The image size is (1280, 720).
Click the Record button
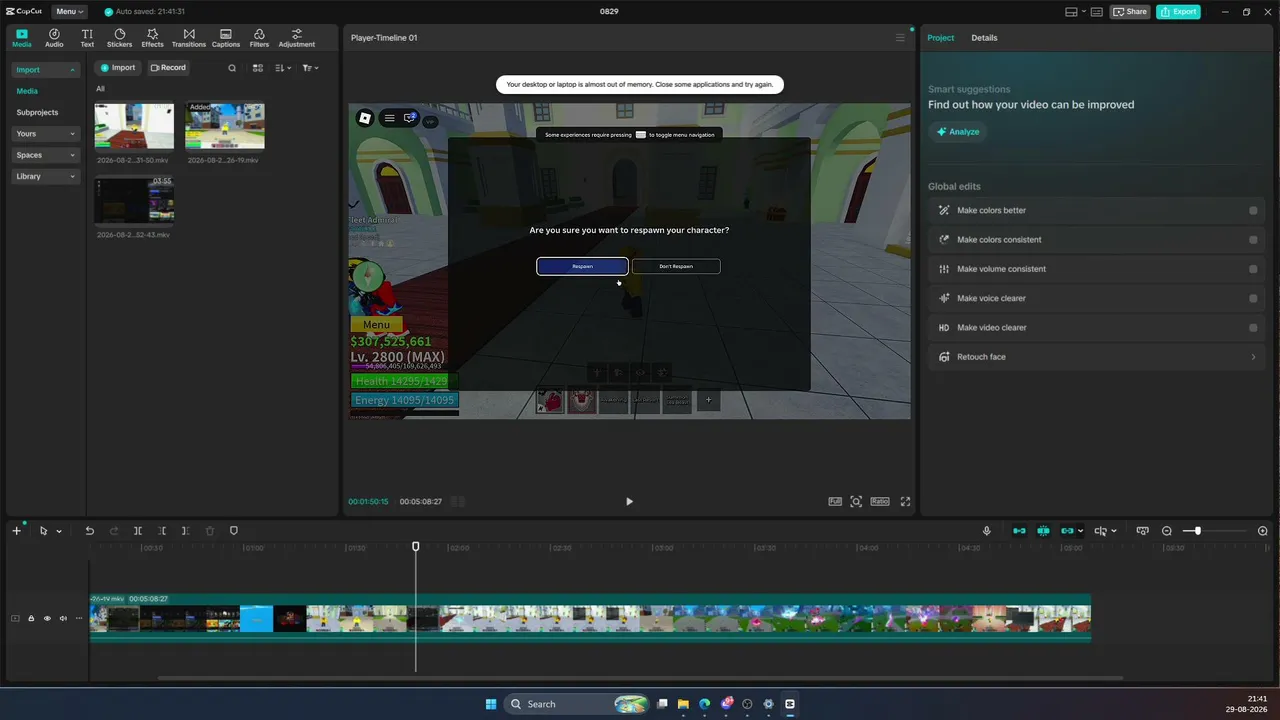tap(168, 68)
